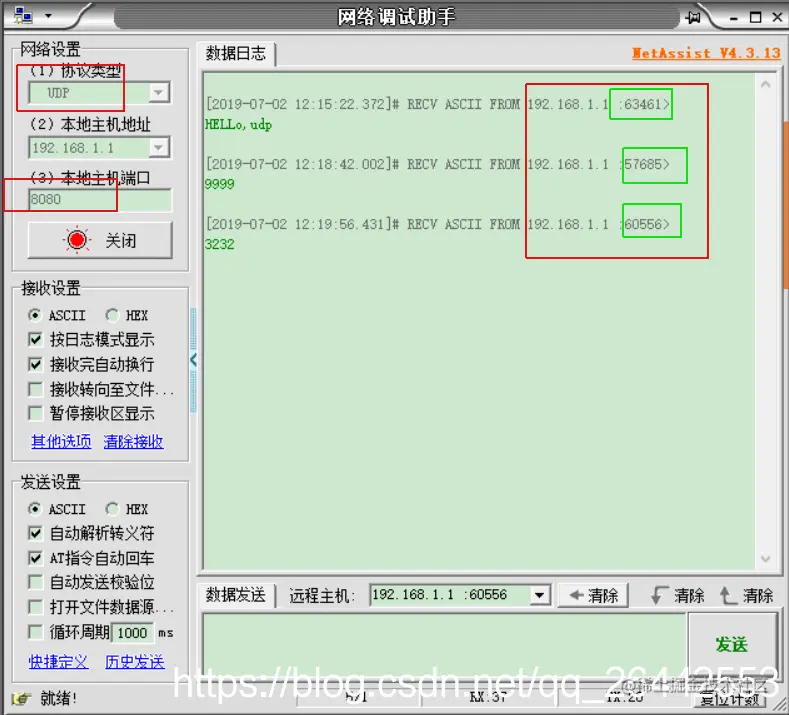Click the log scrollbar up arrow

pos(766,85)
